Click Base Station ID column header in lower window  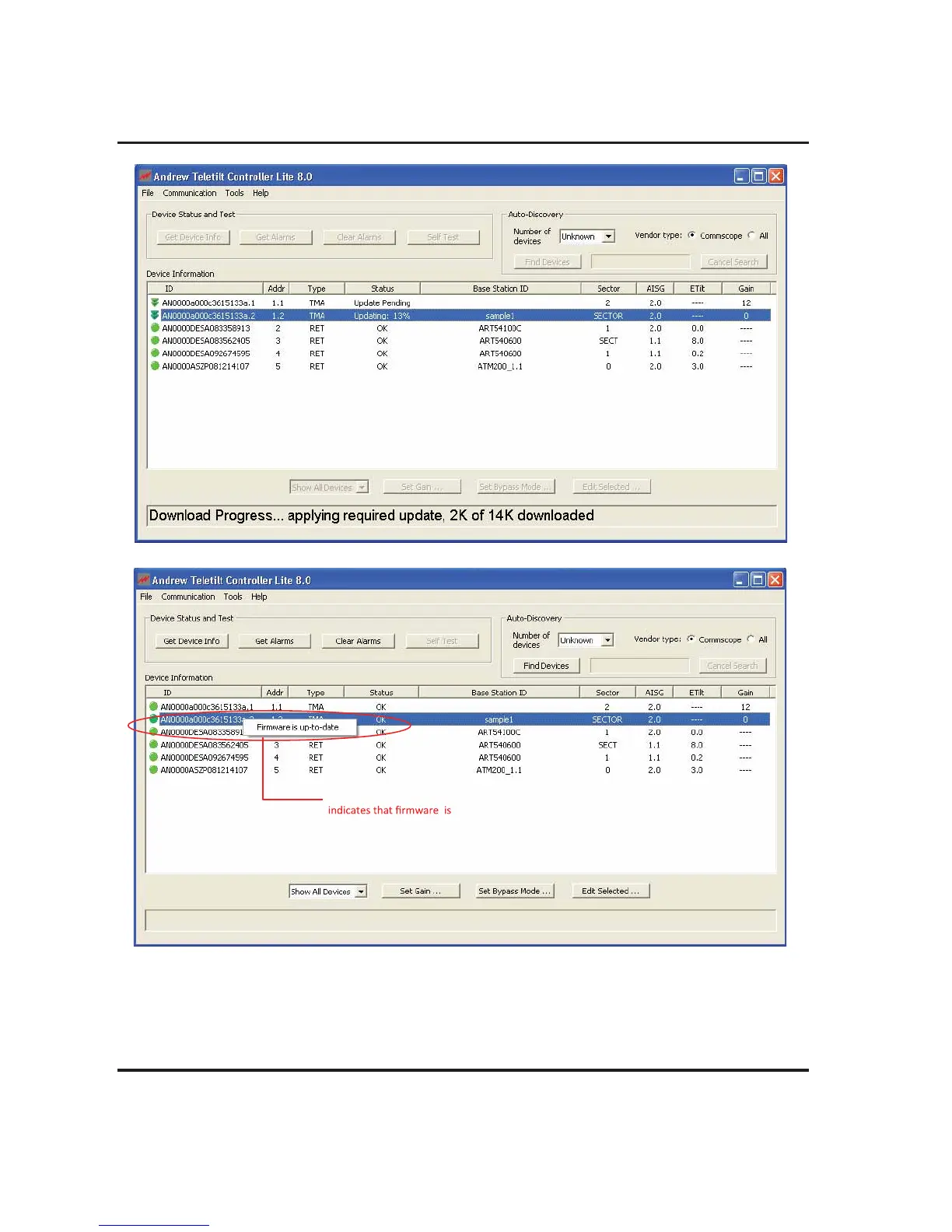[x=499, y=692]
